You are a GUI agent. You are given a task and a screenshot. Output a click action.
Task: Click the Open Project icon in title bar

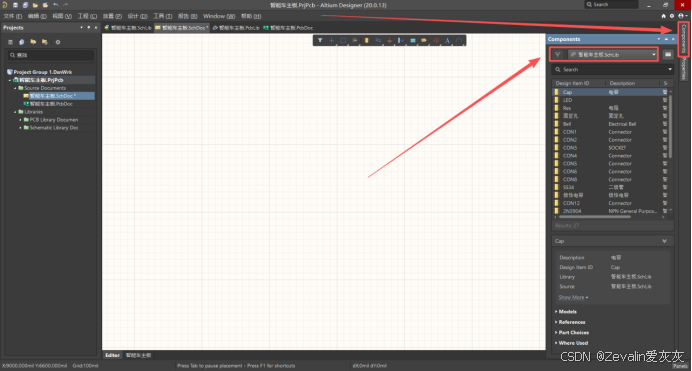[x=45, y=5]
